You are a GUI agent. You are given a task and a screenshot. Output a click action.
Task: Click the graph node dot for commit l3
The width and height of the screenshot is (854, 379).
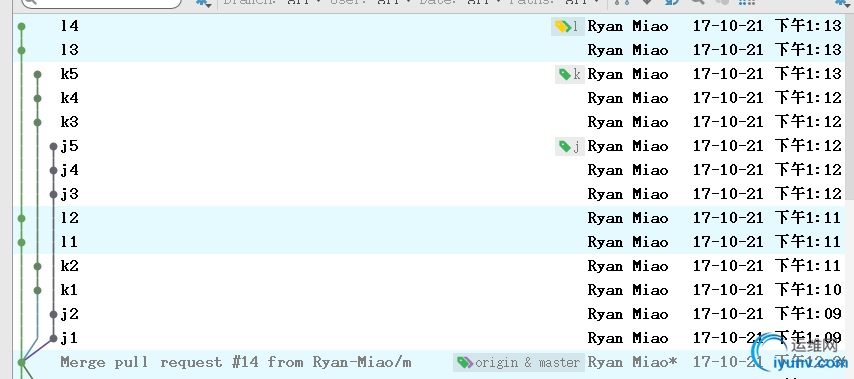[21, 50]
